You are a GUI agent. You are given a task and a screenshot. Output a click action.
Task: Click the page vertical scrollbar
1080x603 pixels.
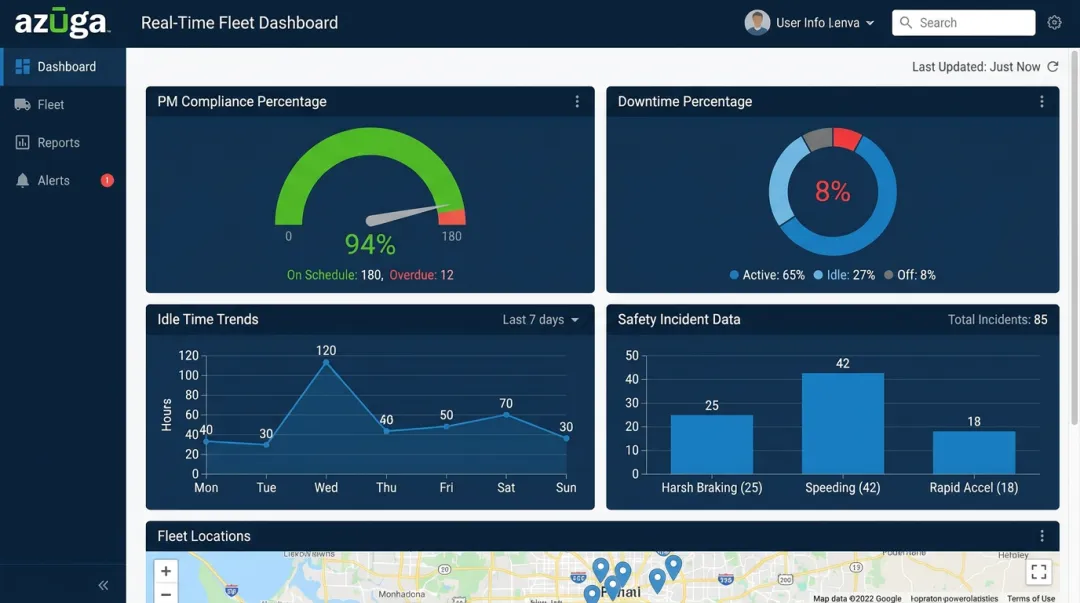tap(1074, 238)
